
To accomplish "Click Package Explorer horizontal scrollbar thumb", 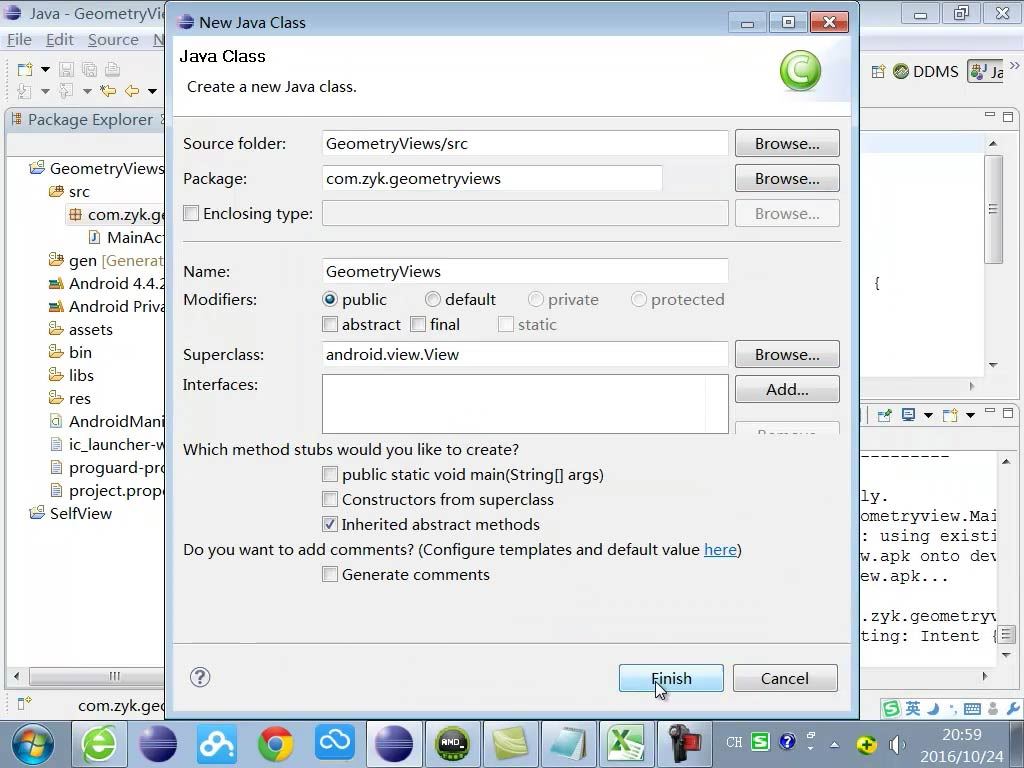I will coord(97,676).
